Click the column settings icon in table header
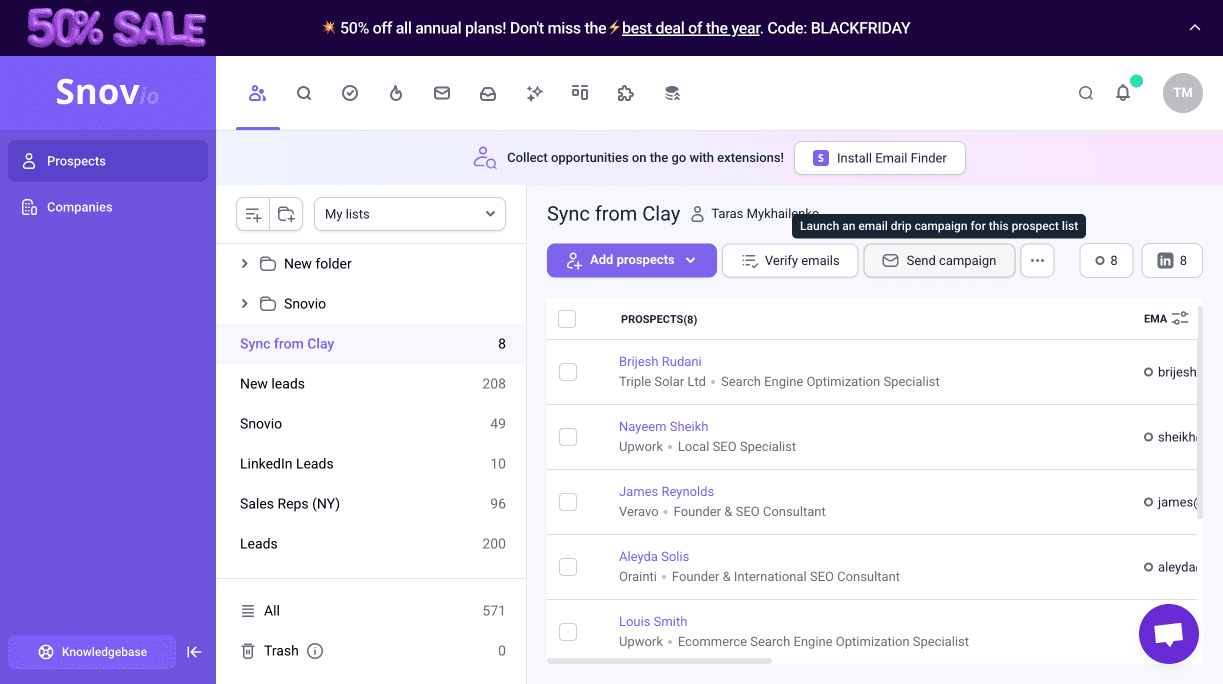The height and width of the screenshot is (684, 1223). click(1180, 318)
